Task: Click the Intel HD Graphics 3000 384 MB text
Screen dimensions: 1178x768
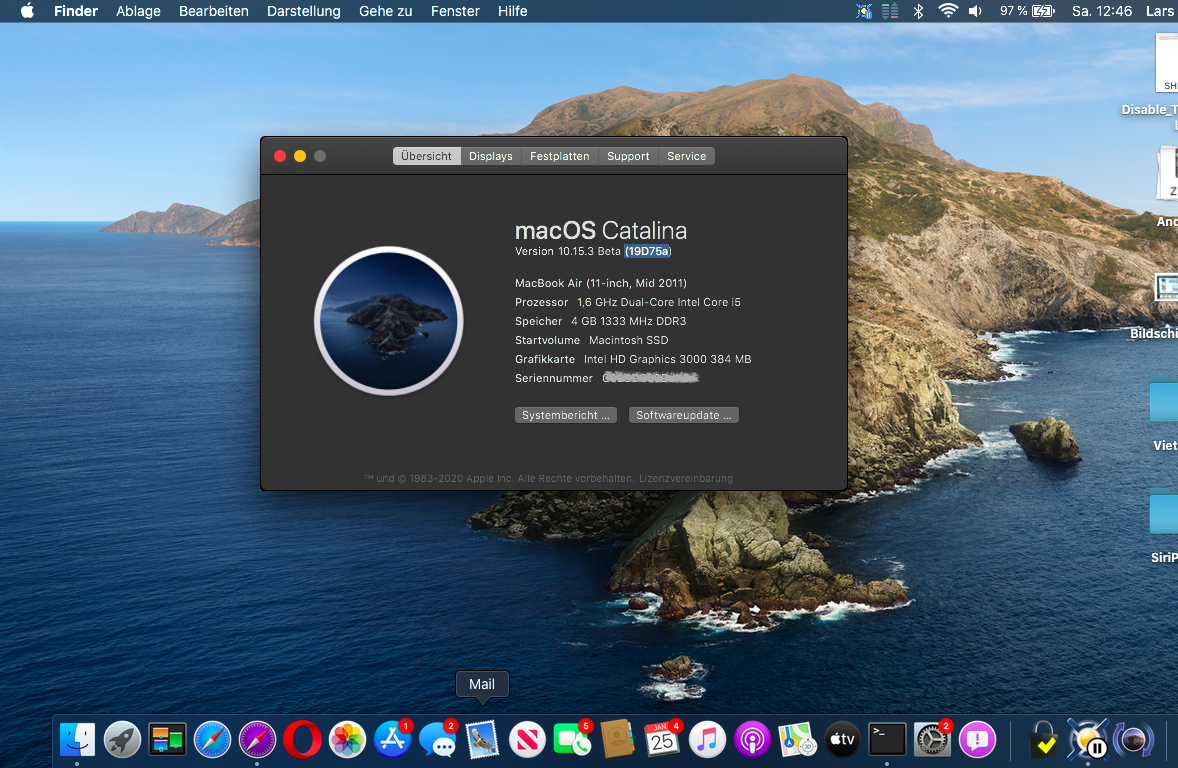Action: (x=668, y=359)
